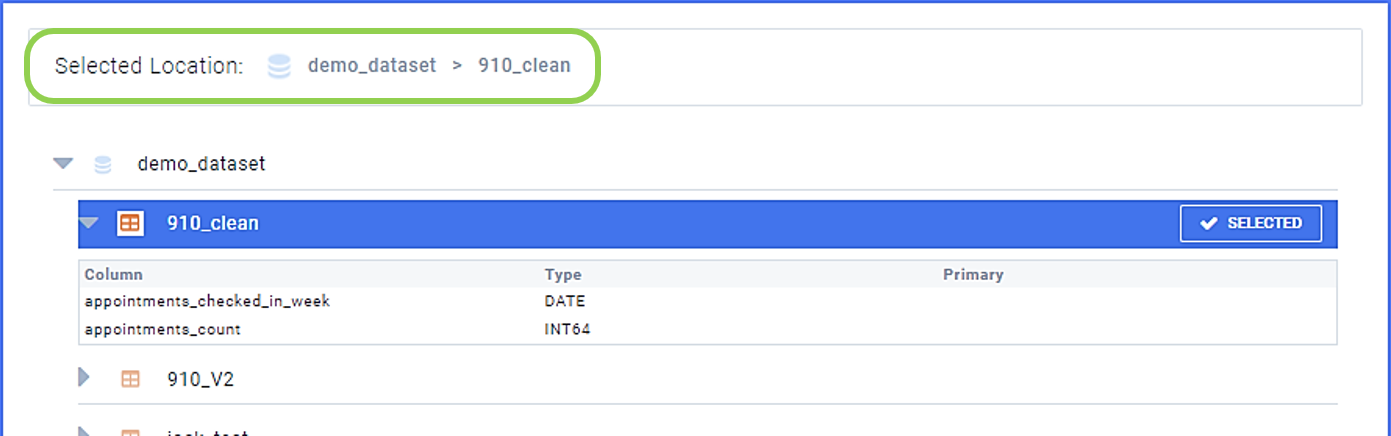Screen dimensions: 1391x436
Task: Click the Type column header
Action: tap(563, 274)
